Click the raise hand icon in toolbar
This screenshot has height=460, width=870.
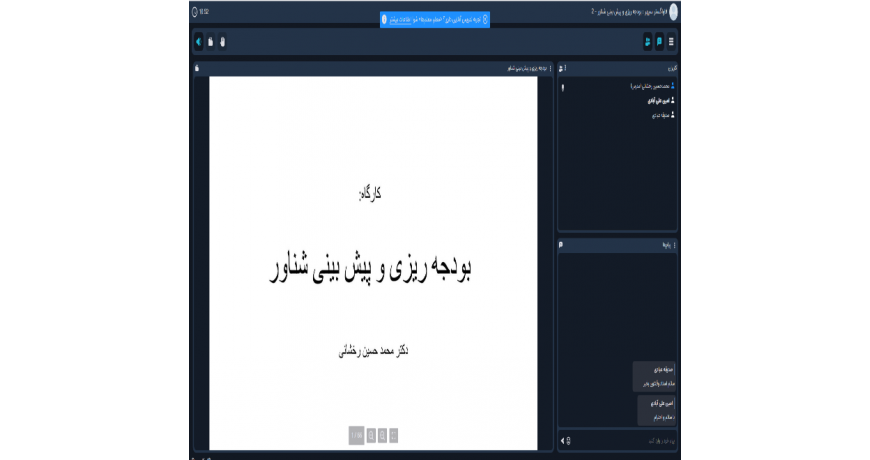pyautogui.click(x=222, y=42)
